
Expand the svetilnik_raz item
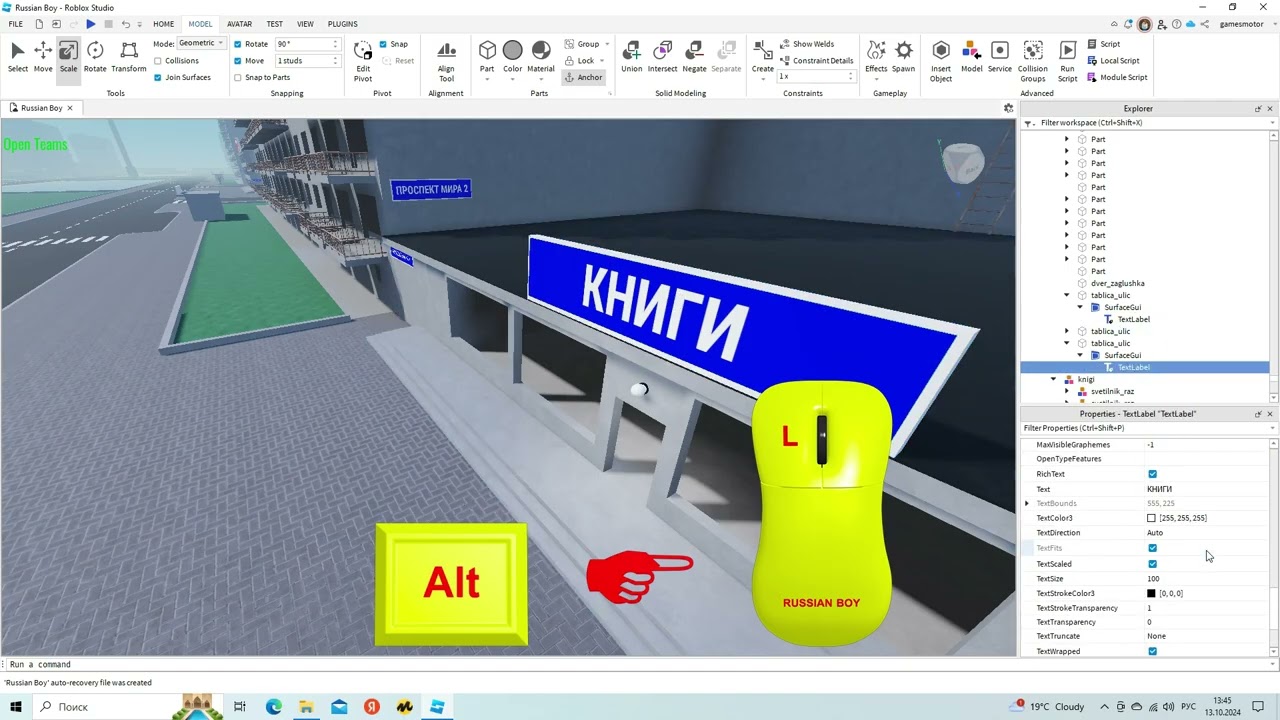1066,391
